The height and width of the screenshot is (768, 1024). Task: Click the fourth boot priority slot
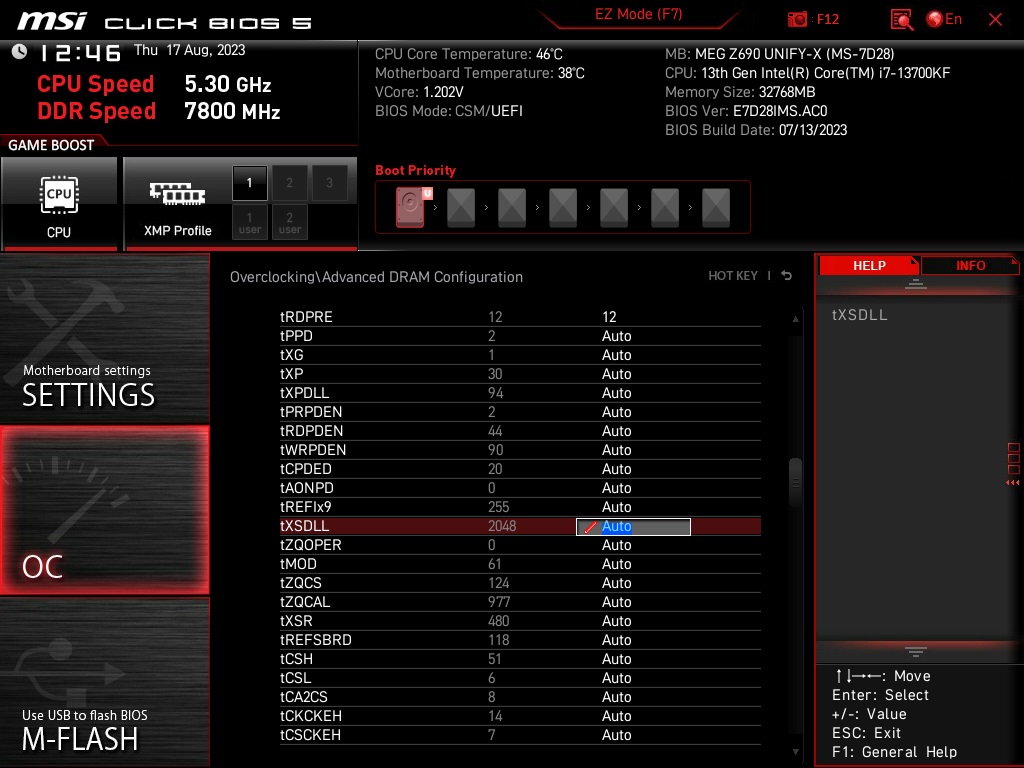click(x=563, y=208)
